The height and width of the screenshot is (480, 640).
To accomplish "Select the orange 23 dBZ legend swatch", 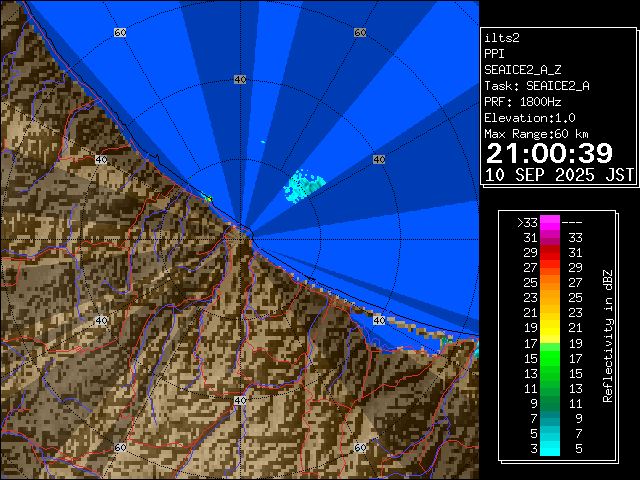I will (550, 297).
